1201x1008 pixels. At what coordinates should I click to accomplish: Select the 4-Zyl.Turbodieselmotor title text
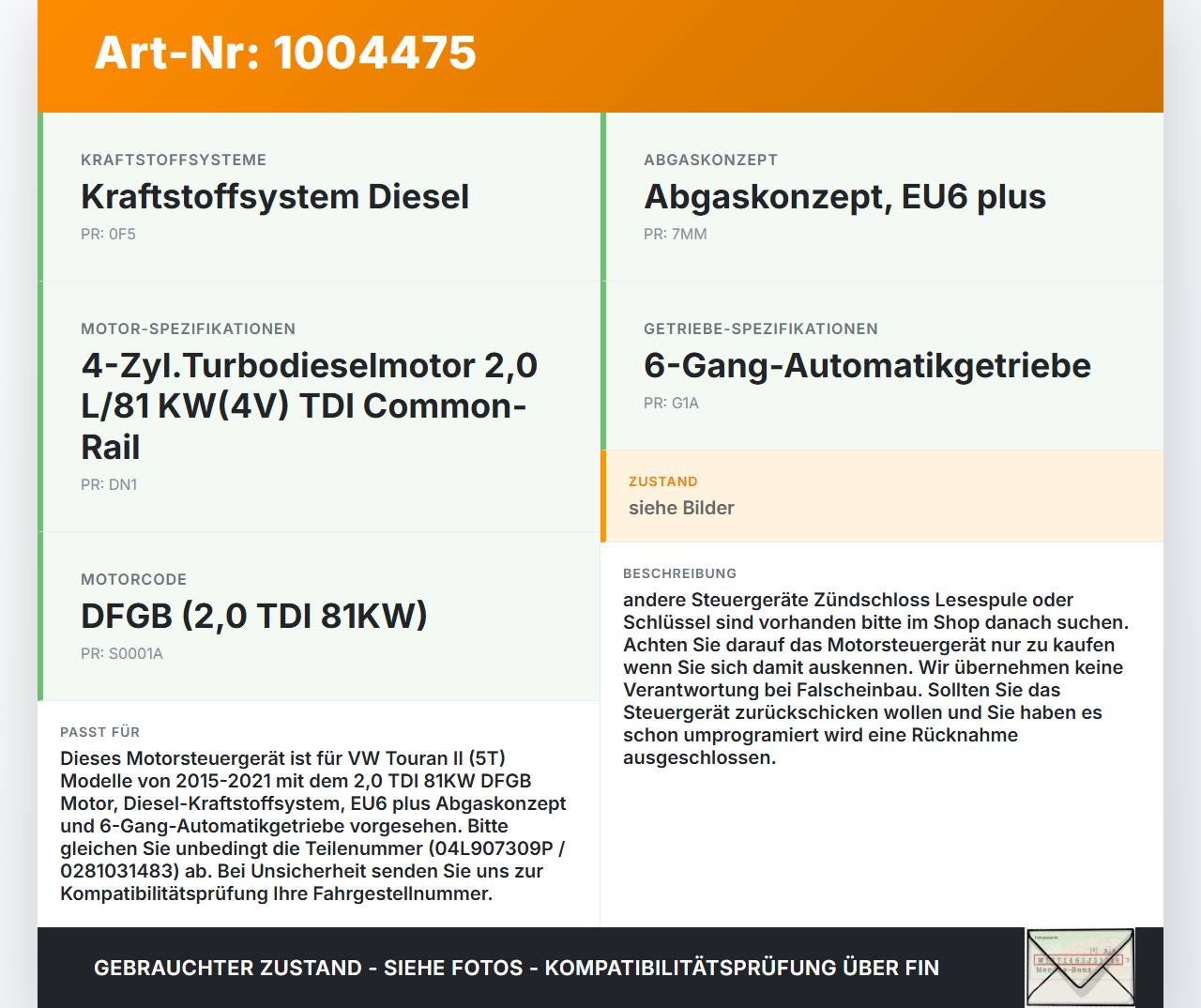(309, 405)
